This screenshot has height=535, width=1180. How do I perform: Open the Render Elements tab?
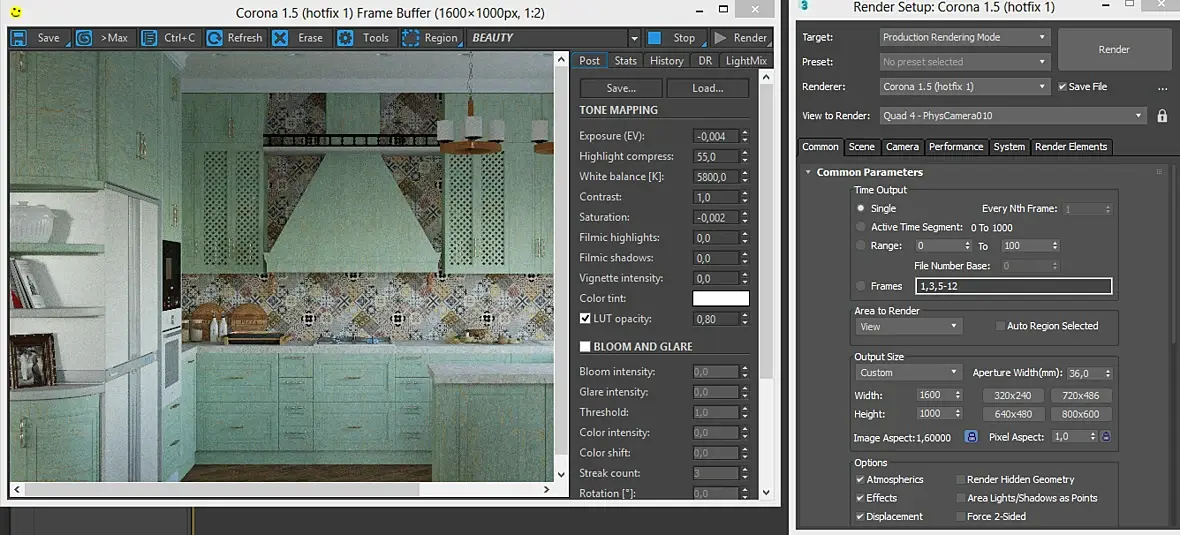click(1071, 147)
